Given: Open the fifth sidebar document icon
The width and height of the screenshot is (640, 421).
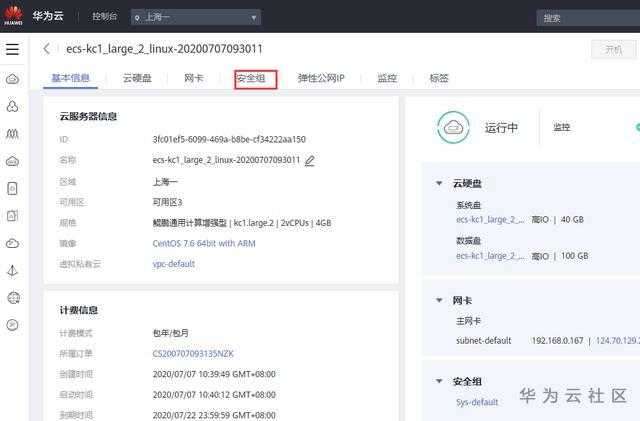Looking at the screenshot, I should (12, 188).
